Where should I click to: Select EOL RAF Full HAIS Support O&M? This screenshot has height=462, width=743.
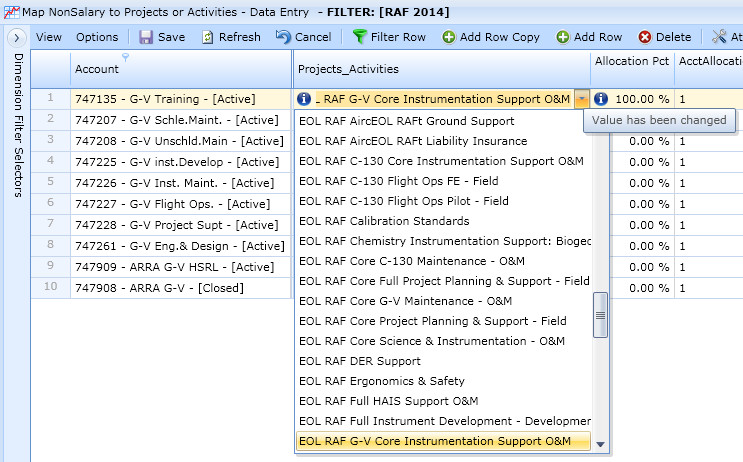click(444, 401)
